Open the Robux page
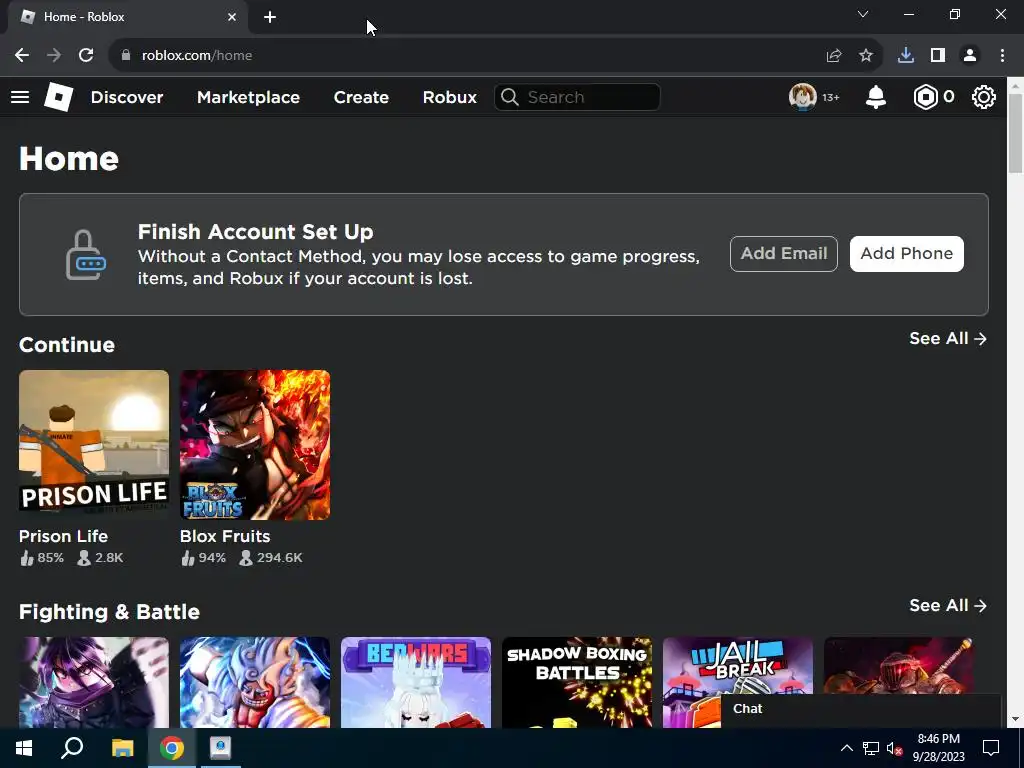Viewport: 1024px width, 768px height. tap(449, 97)
